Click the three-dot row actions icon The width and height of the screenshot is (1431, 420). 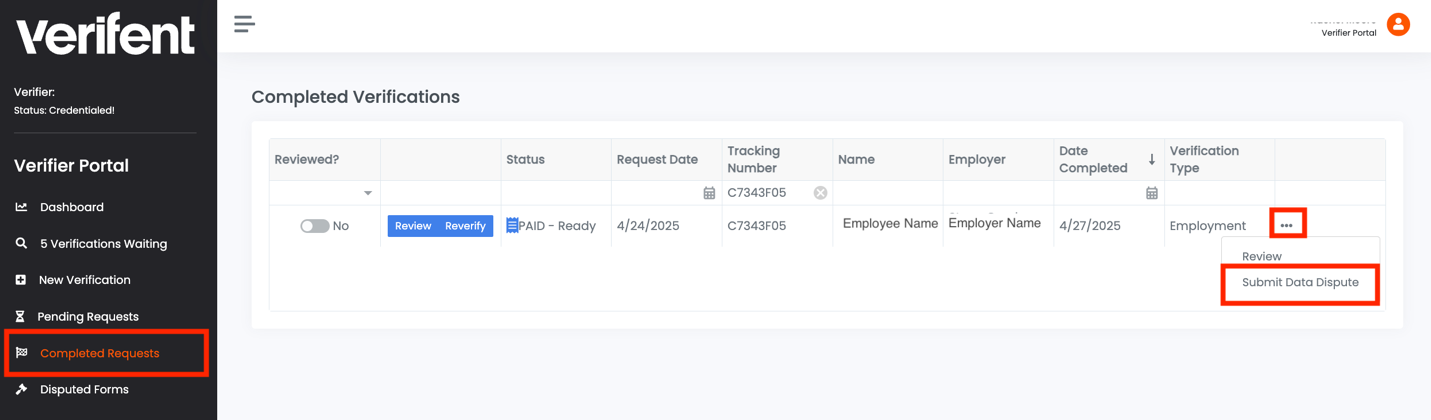[x=1287, y=225]
